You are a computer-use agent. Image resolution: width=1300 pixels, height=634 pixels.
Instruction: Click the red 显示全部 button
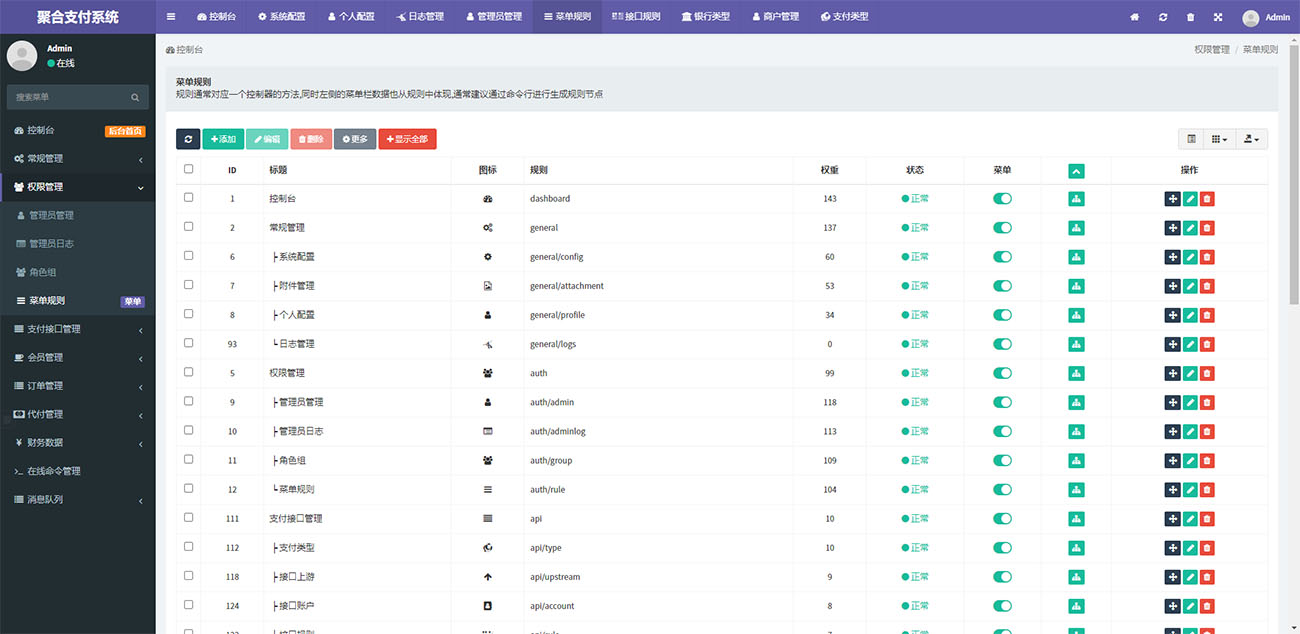click(407, 139)
